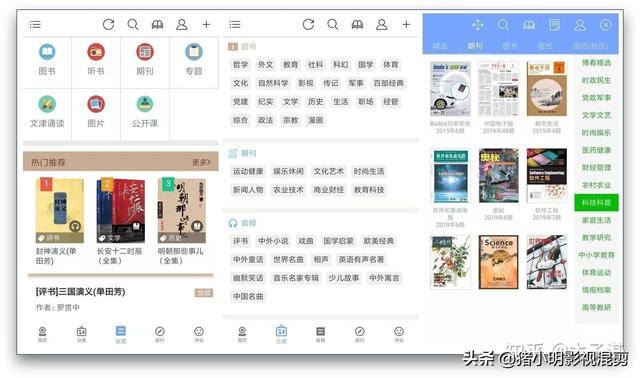This screenshot has width=640, height=378.
Task: Tap the 中国名曲 audio tag
Action: (248, 297)
